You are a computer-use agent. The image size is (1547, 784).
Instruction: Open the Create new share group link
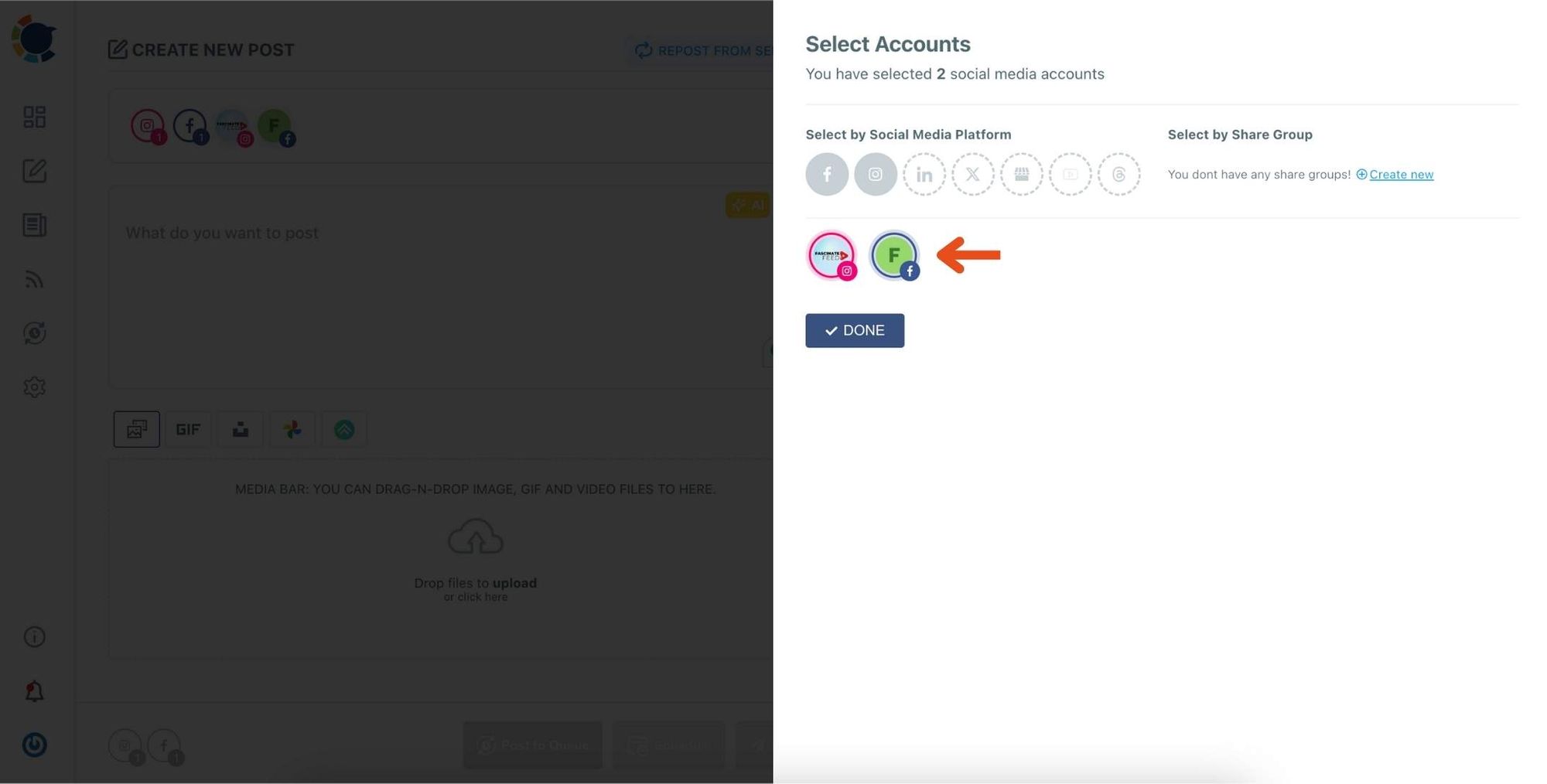click(x=1401, y=174)
